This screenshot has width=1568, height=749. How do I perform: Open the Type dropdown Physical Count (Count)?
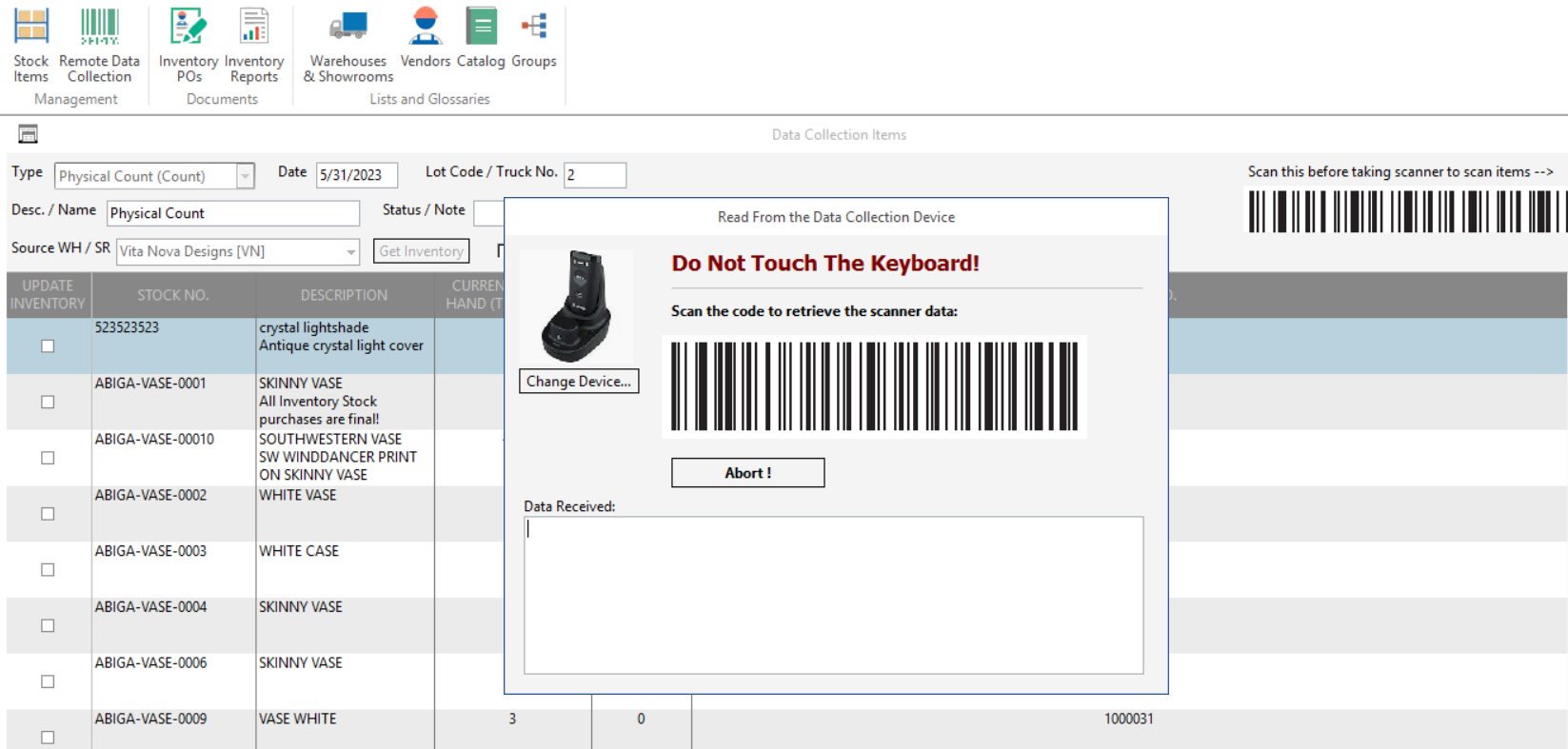click(246, 176)
